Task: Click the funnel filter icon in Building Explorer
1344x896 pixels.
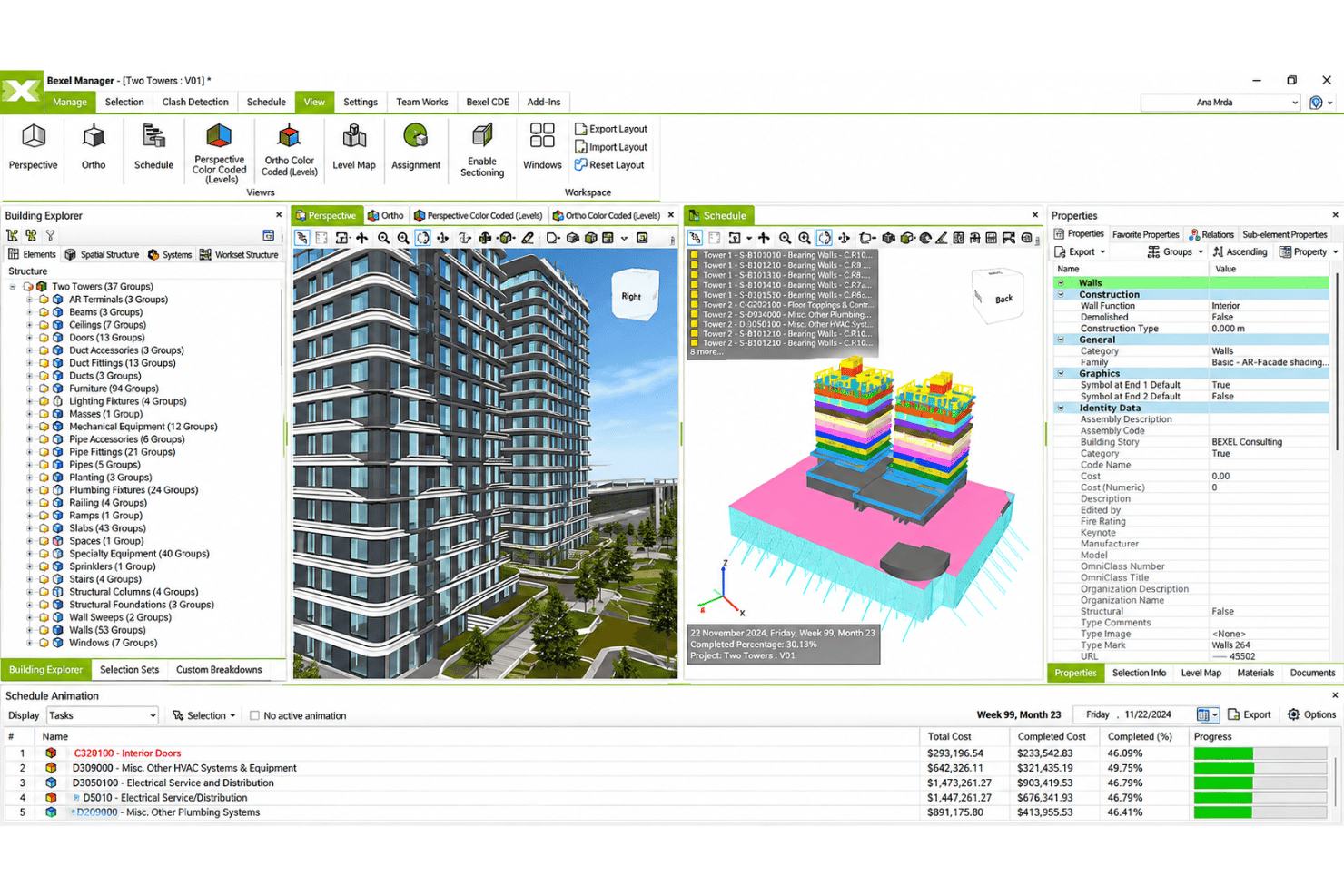Action: 51,235
